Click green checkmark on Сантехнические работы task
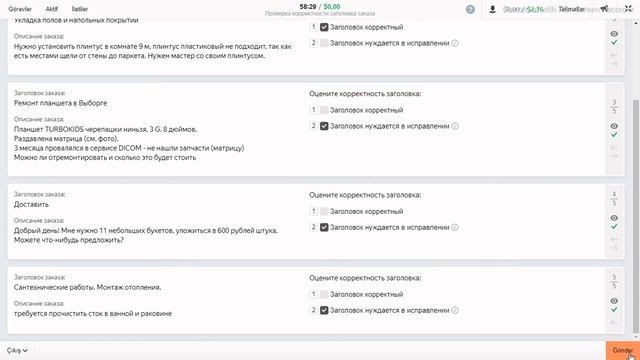 614,309
